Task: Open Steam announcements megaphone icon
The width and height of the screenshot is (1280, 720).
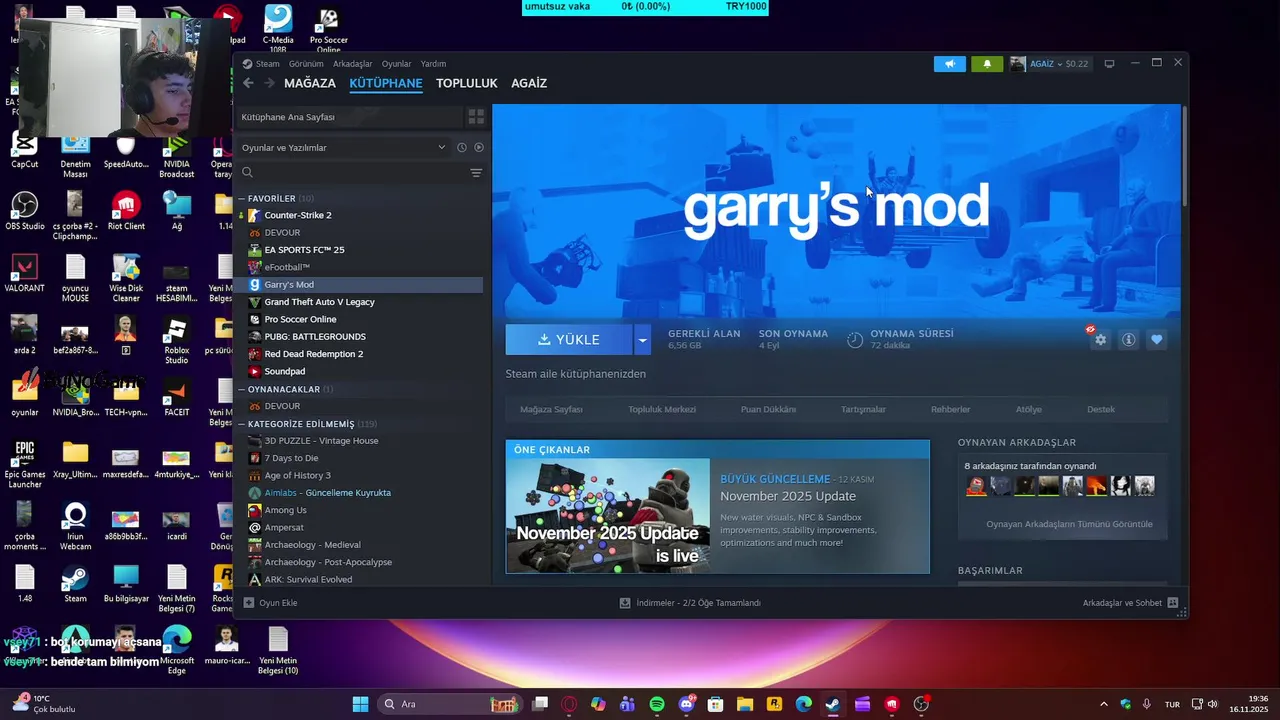Action: click(x=950, y=64)
